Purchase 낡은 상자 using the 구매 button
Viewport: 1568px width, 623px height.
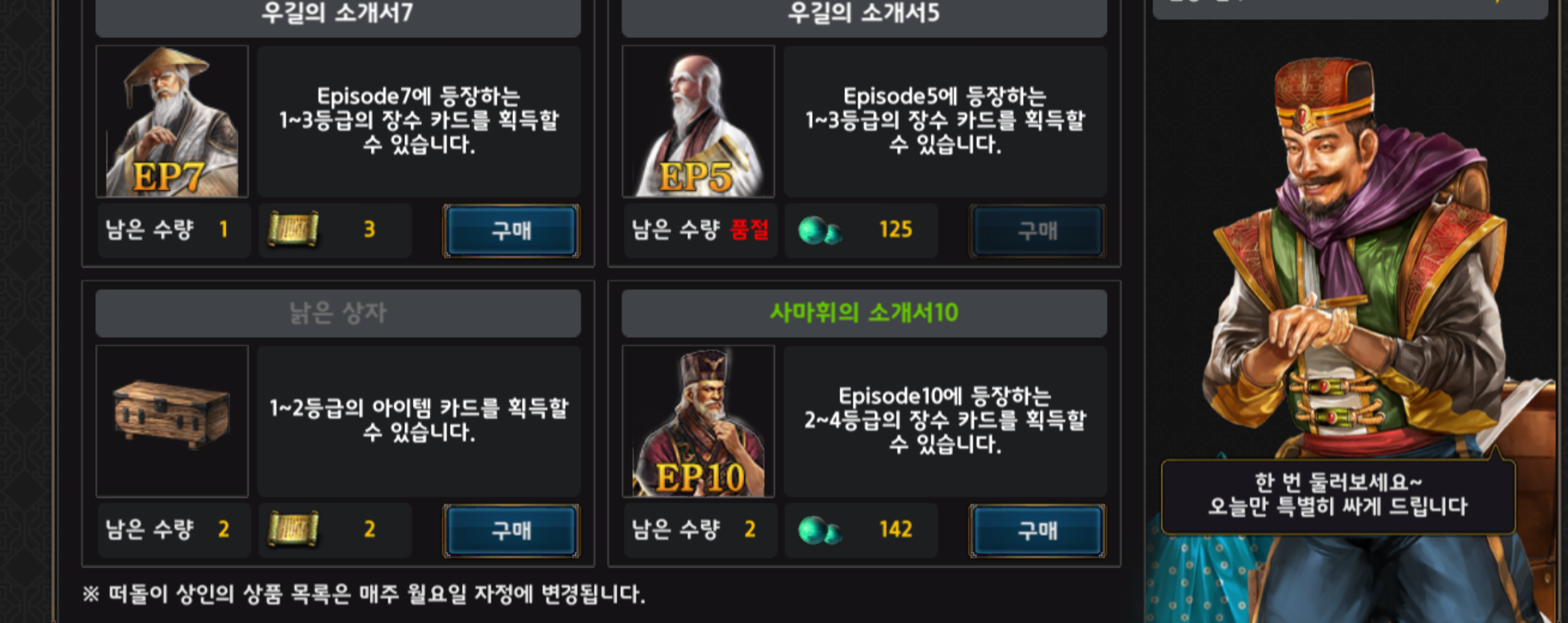click(511, 531)
